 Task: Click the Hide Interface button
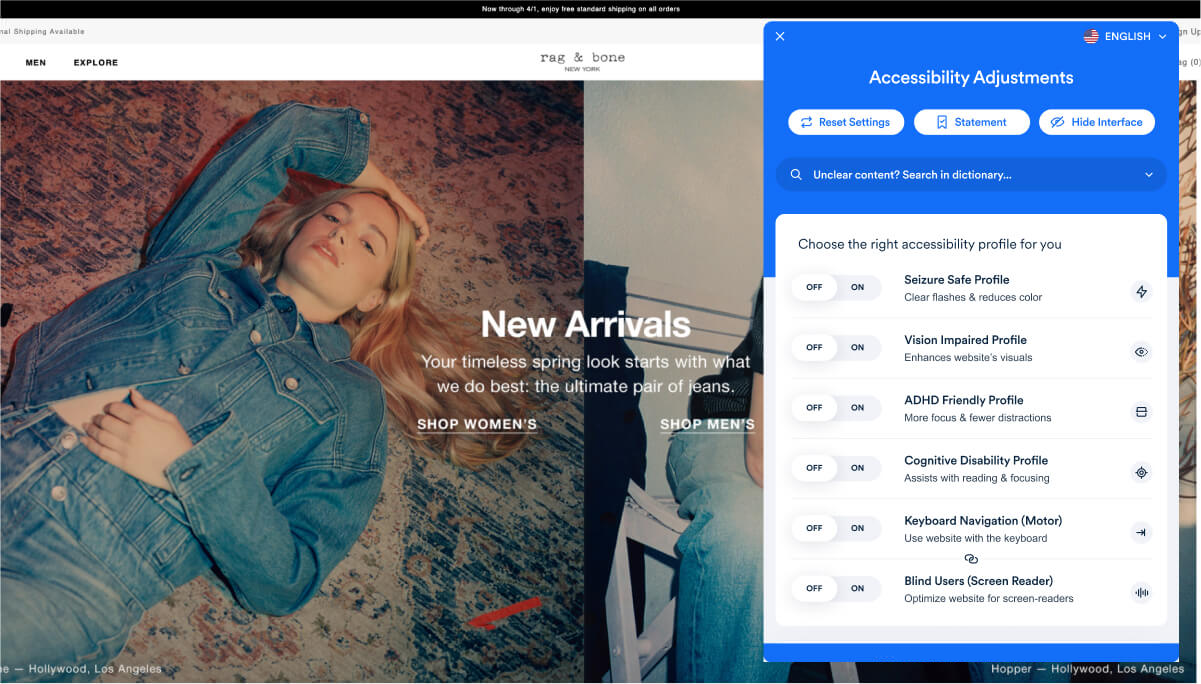(x=1097, y=122)
